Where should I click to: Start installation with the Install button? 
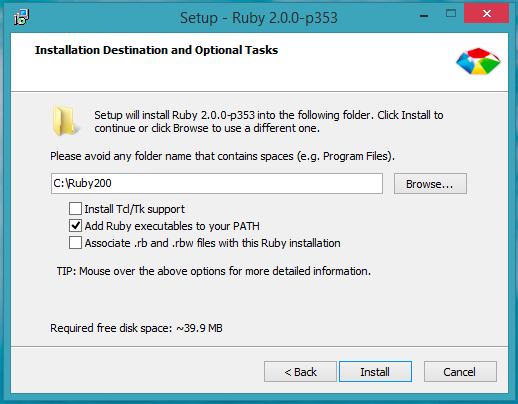point(375,371)
